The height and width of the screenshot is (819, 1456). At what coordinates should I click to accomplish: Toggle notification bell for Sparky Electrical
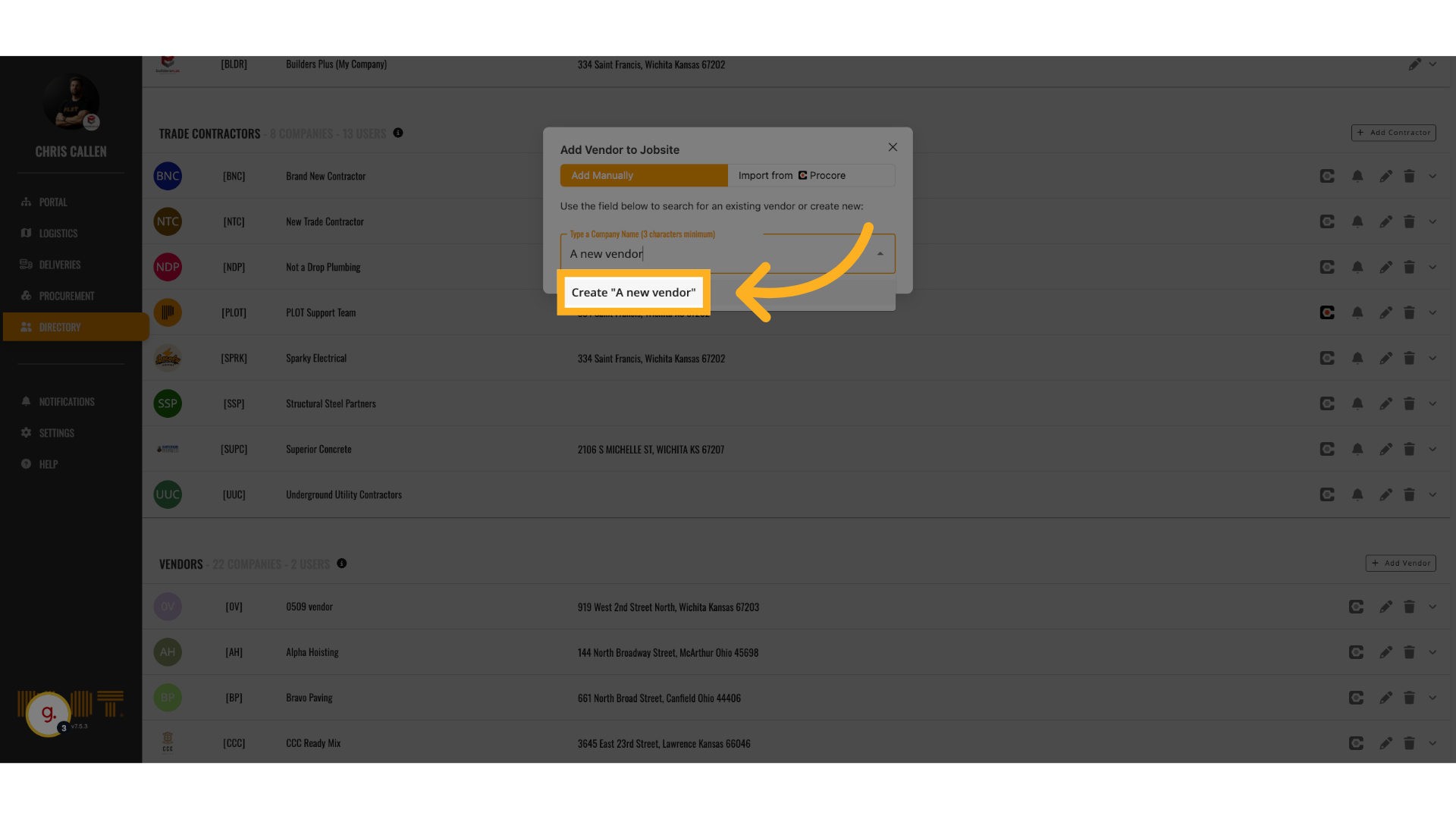(1357, 358)
